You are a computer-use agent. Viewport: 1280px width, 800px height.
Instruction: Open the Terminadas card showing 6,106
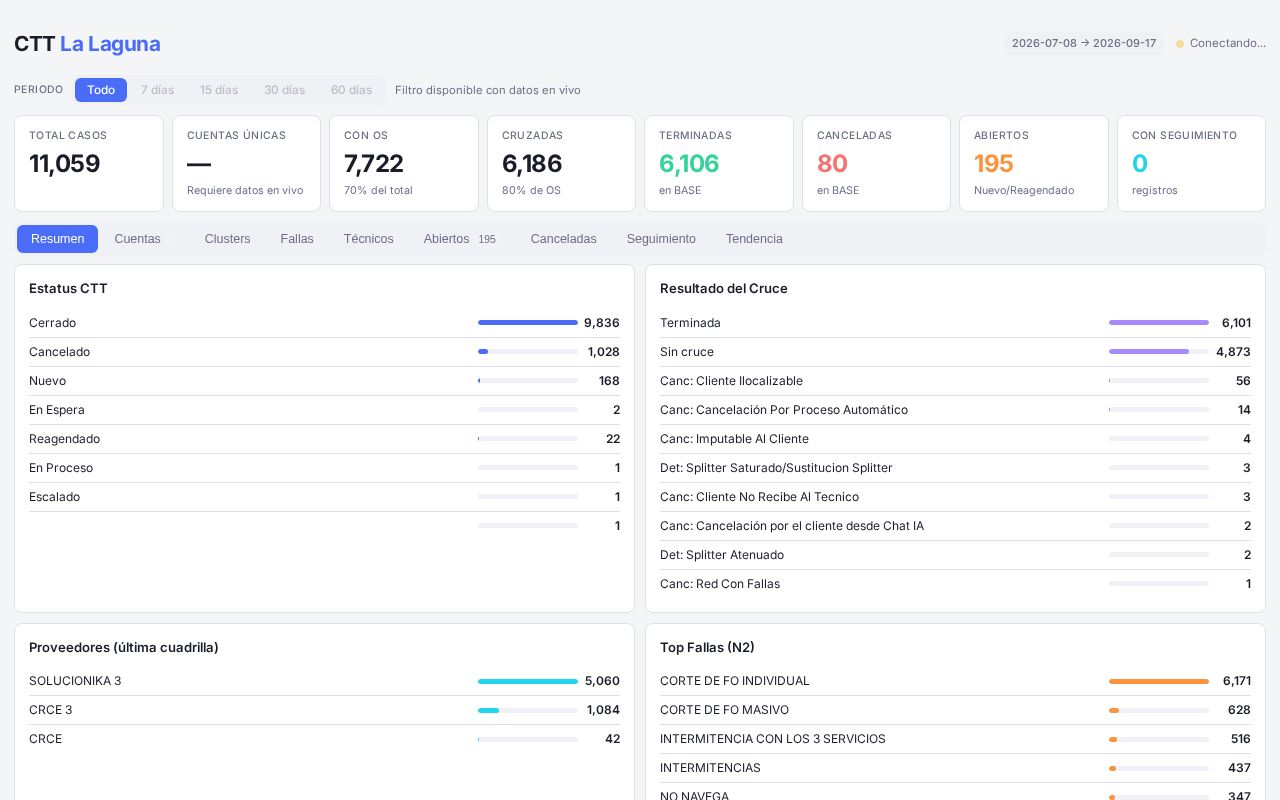[719, 163]
